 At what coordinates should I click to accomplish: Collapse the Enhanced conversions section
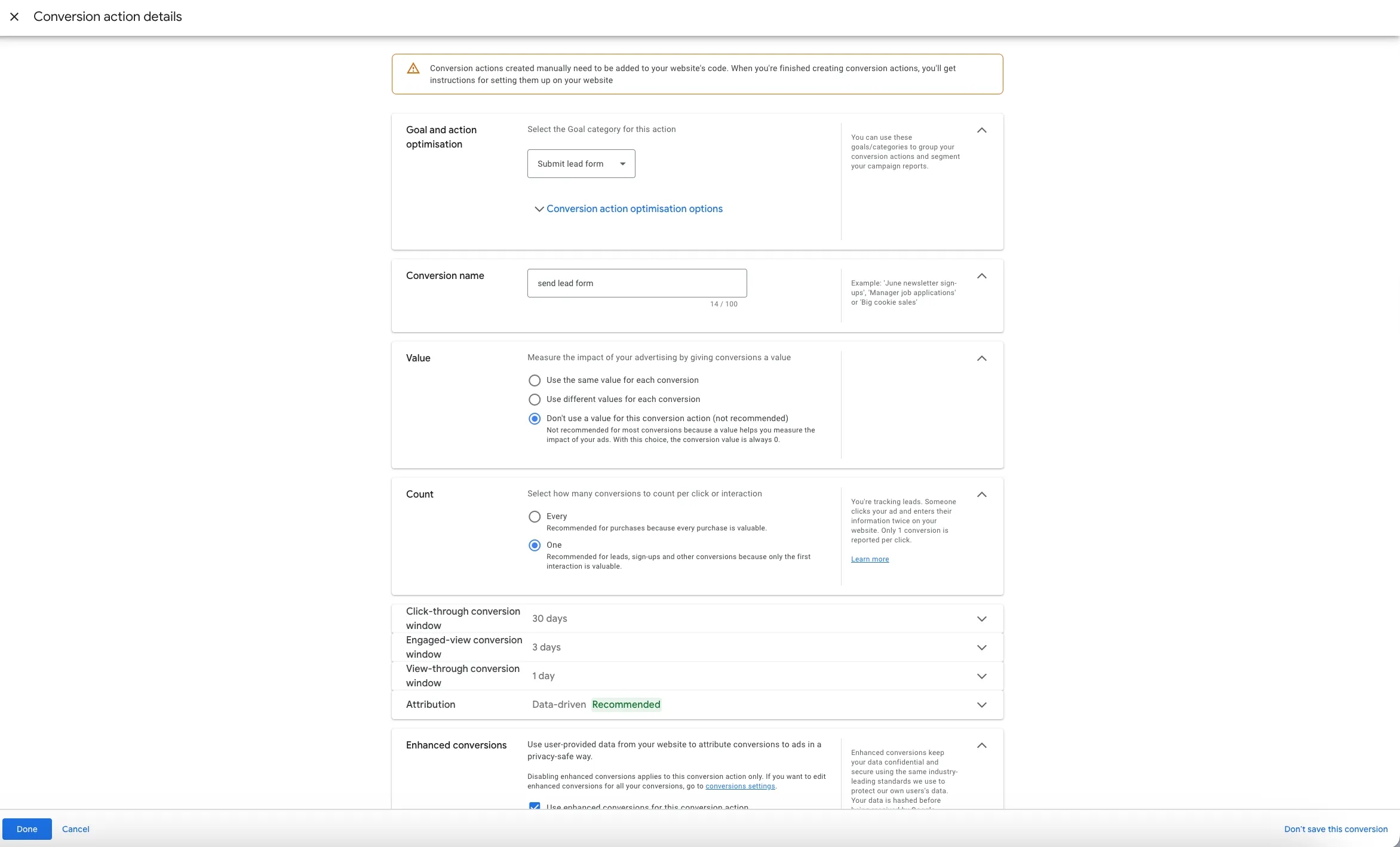981,745
